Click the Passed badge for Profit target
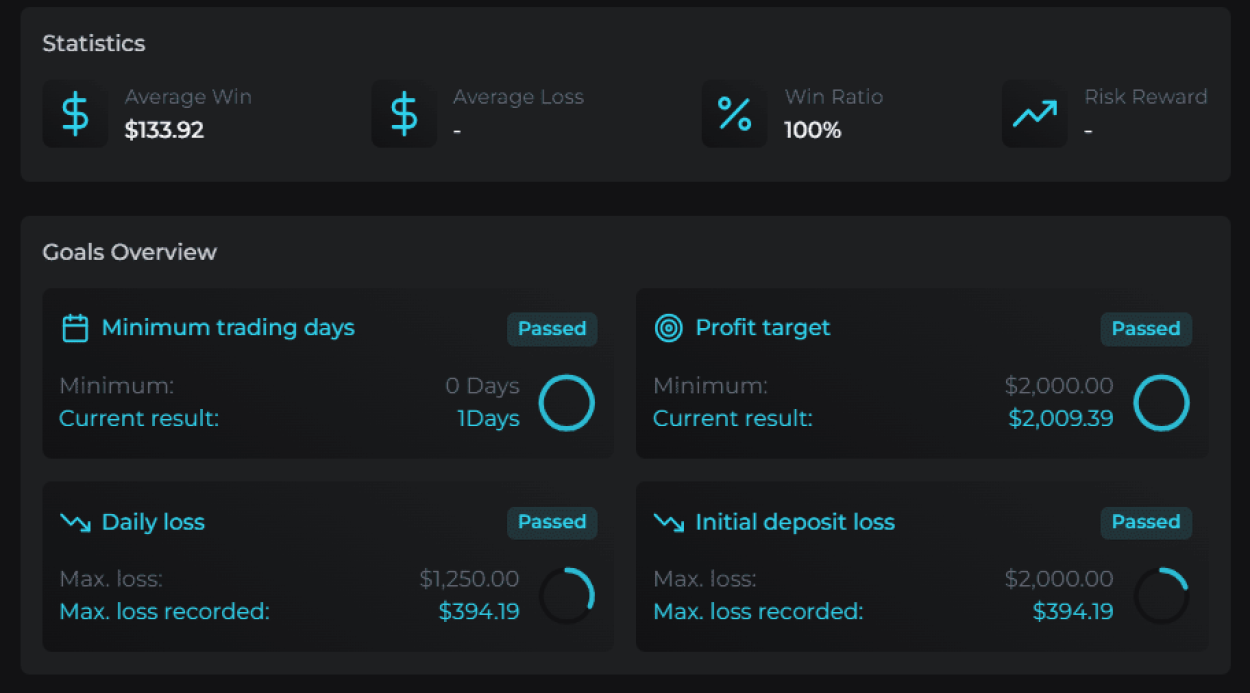 tap(1146, 329)
